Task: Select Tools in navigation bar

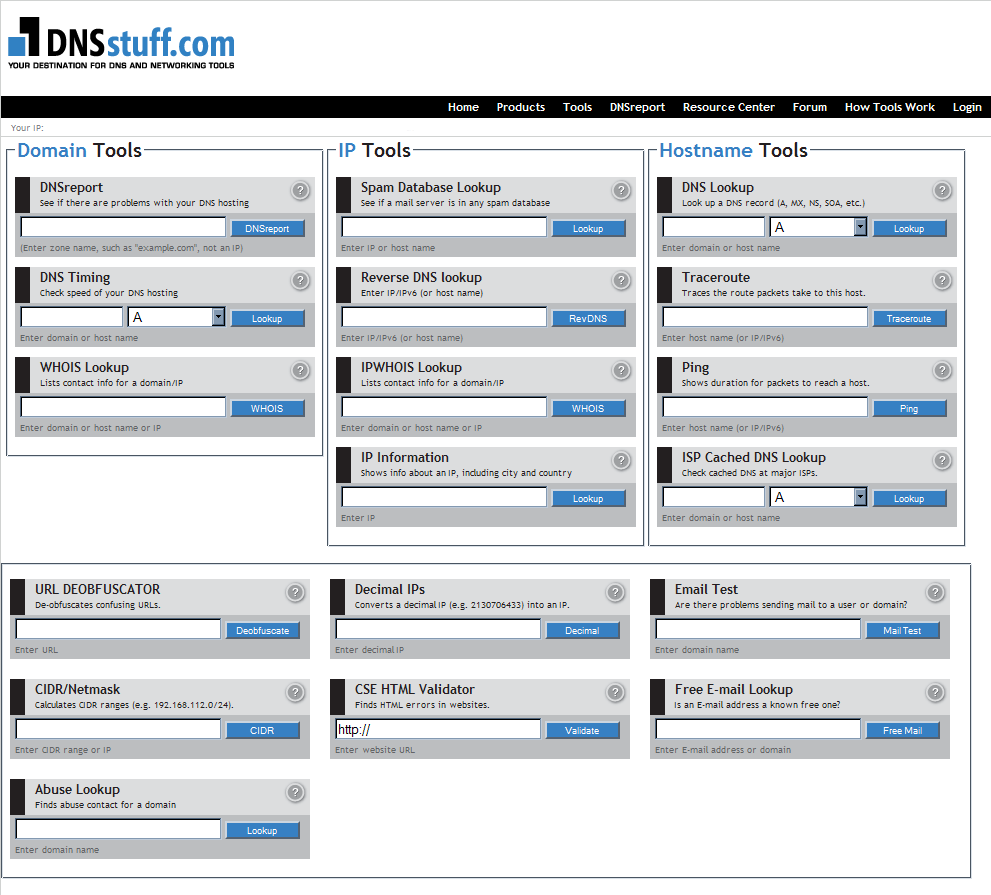Action: coord(578,107)
